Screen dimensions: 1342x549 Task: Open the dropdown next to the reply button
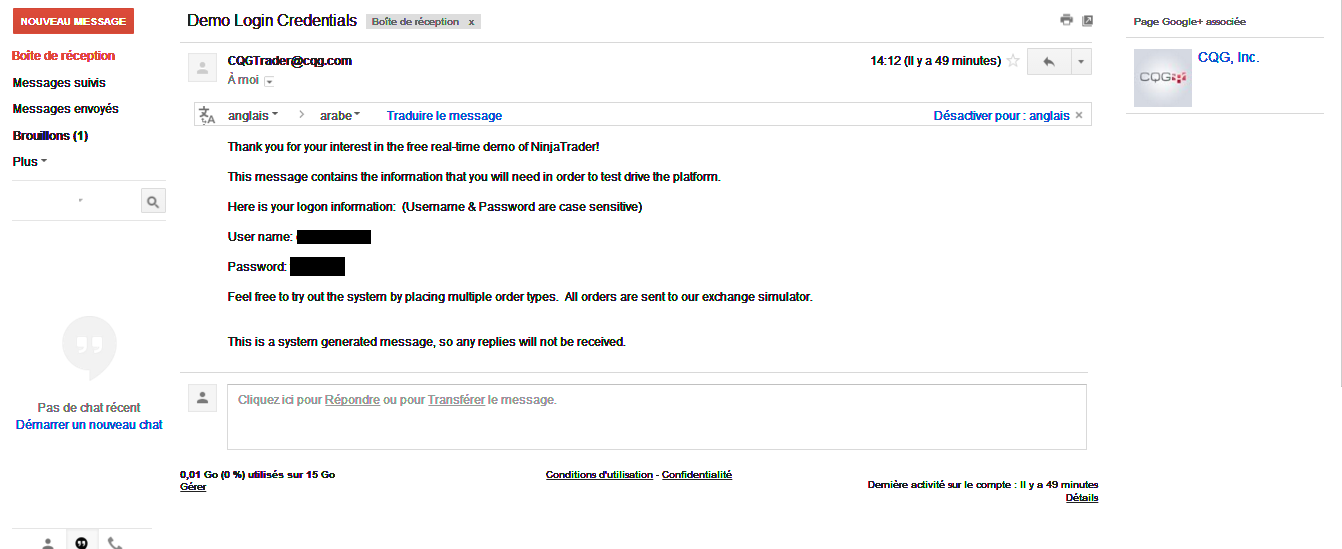[1081, 61]
